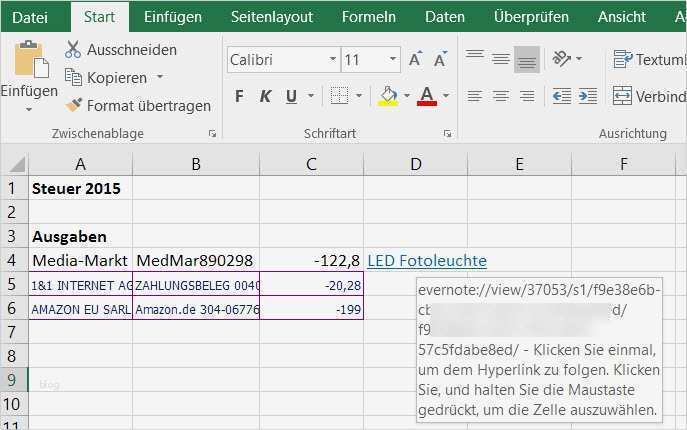Expand the Calibri font list dropdown arrow

333,59
